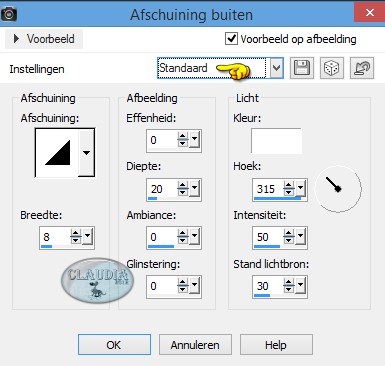Increase Intensiteit with the up arrow
The image size is (385, 366).
(289, 233)
